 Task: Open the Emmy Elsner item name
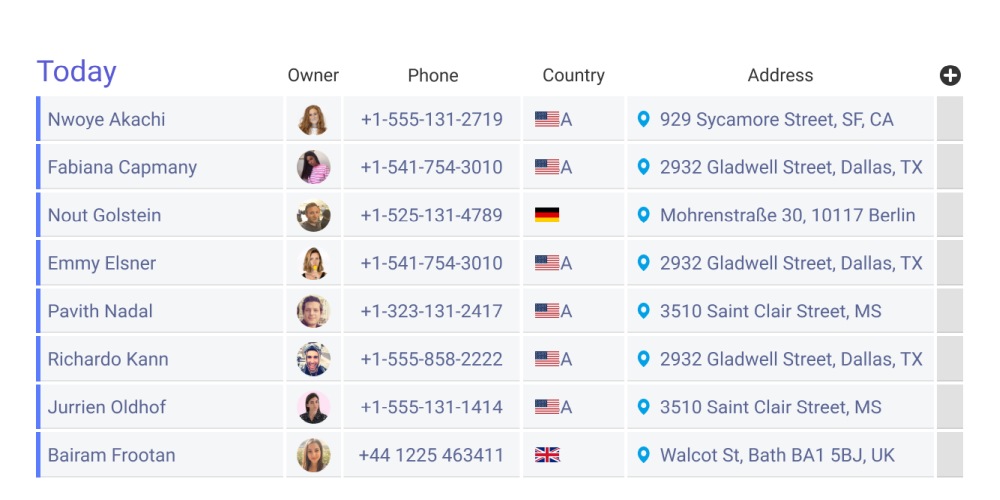pos(102,263)
